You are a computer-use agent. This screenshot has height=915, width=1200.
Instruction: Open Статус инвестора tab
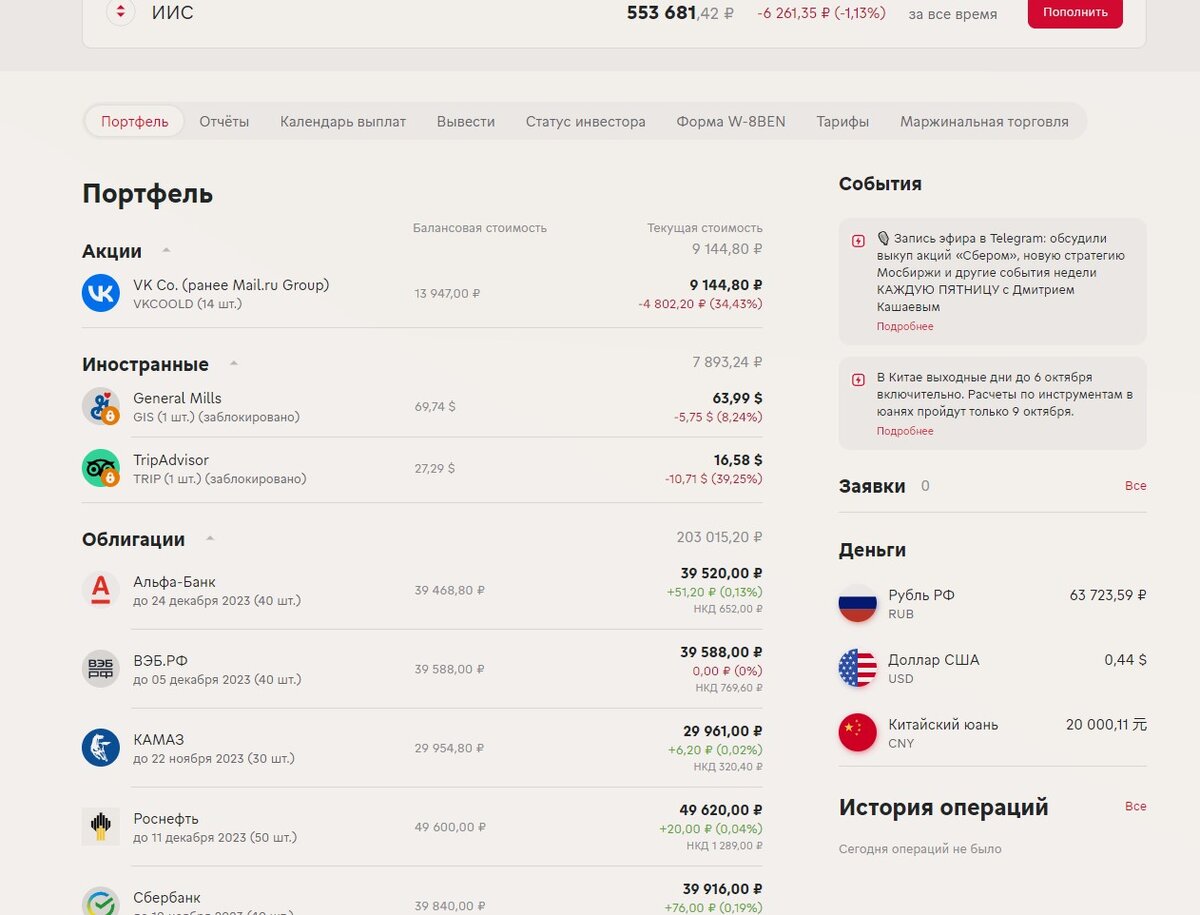click(586, 121)
